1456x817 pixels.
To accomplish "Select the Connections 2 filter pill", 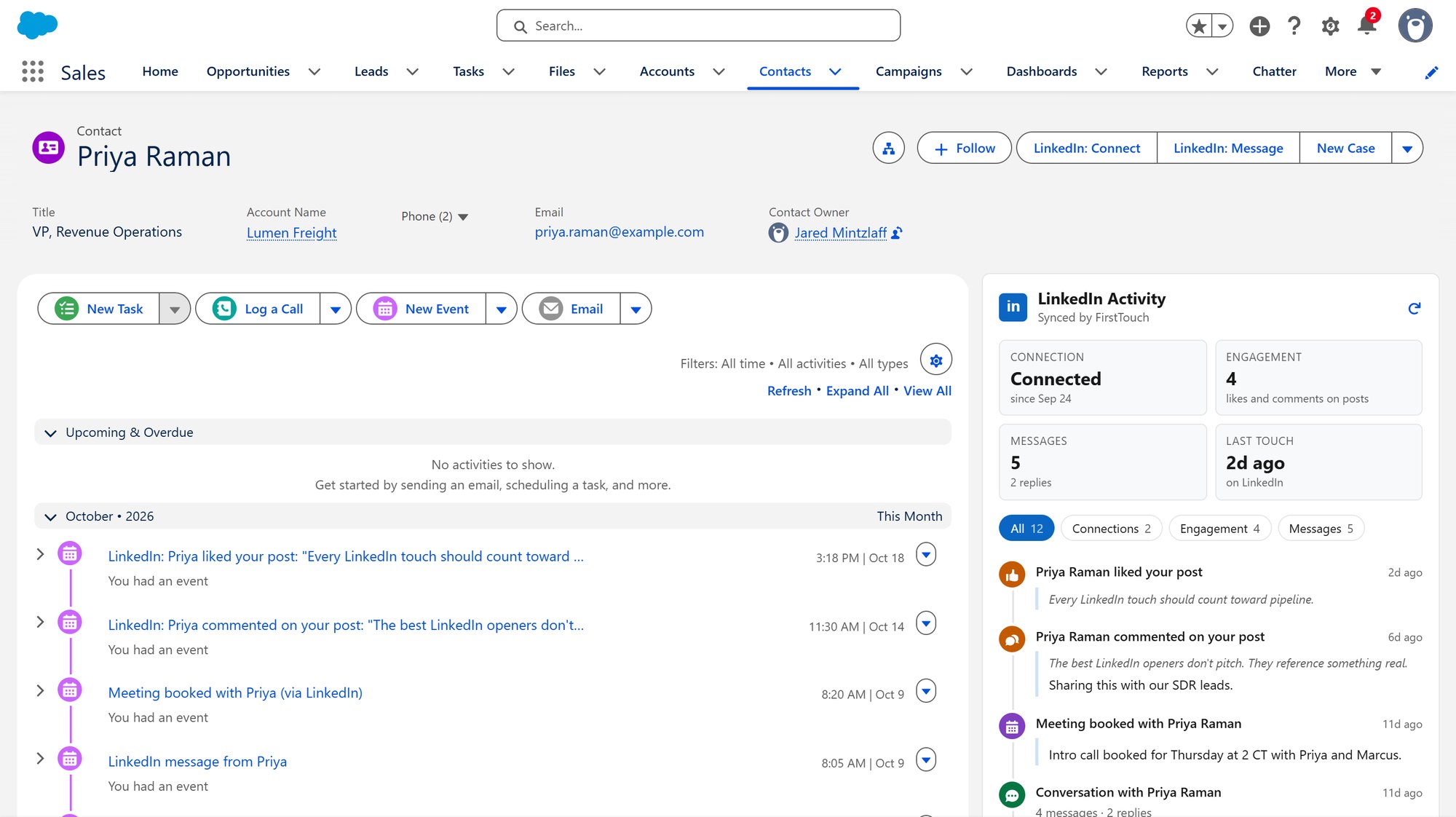I will 1111,529.
